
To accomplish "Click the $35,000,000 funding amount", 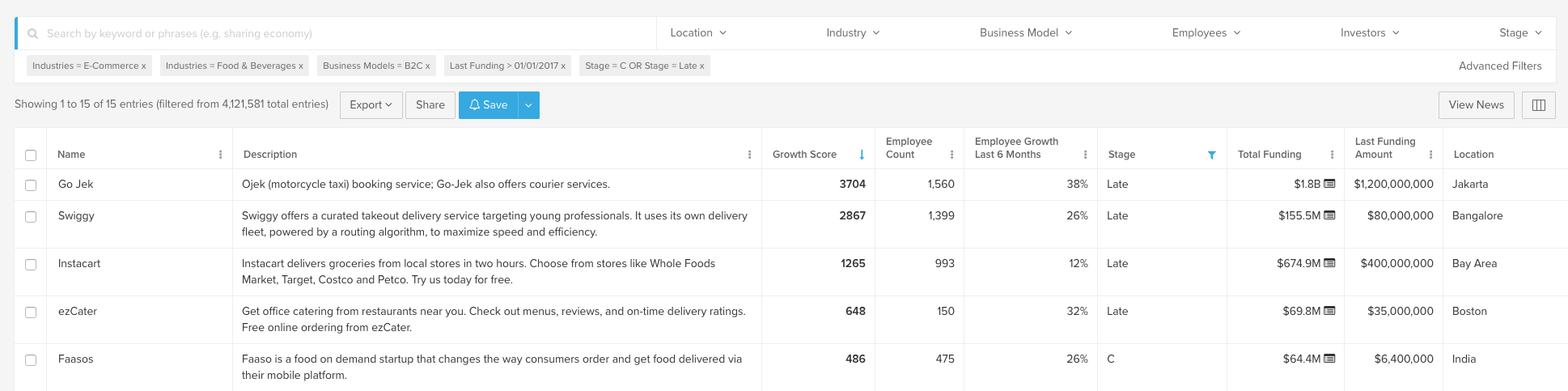I will click(1400, 312).
